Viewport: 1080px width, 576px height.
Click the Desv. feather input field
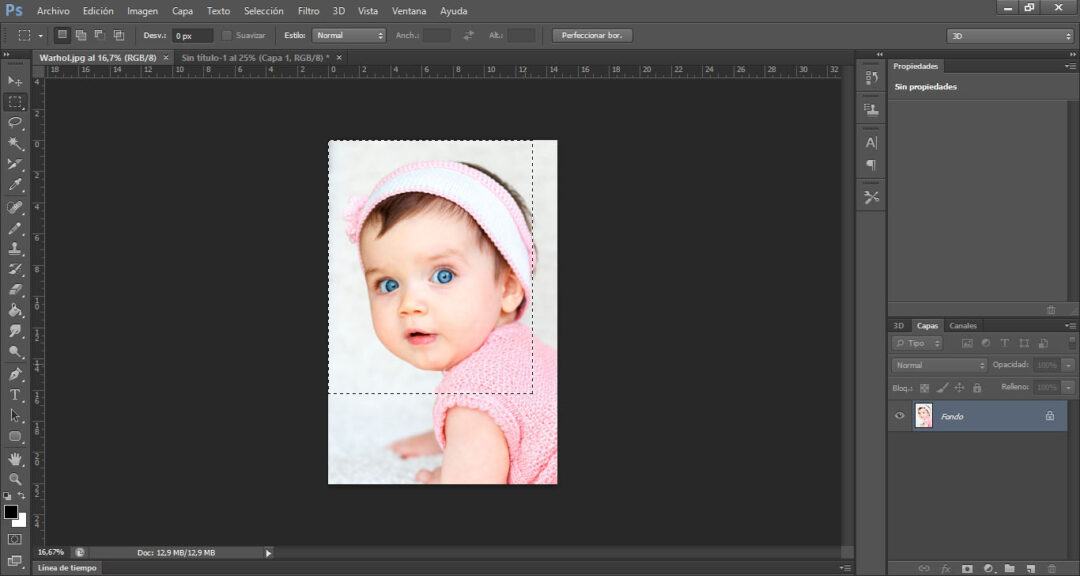tap(192, 36)
